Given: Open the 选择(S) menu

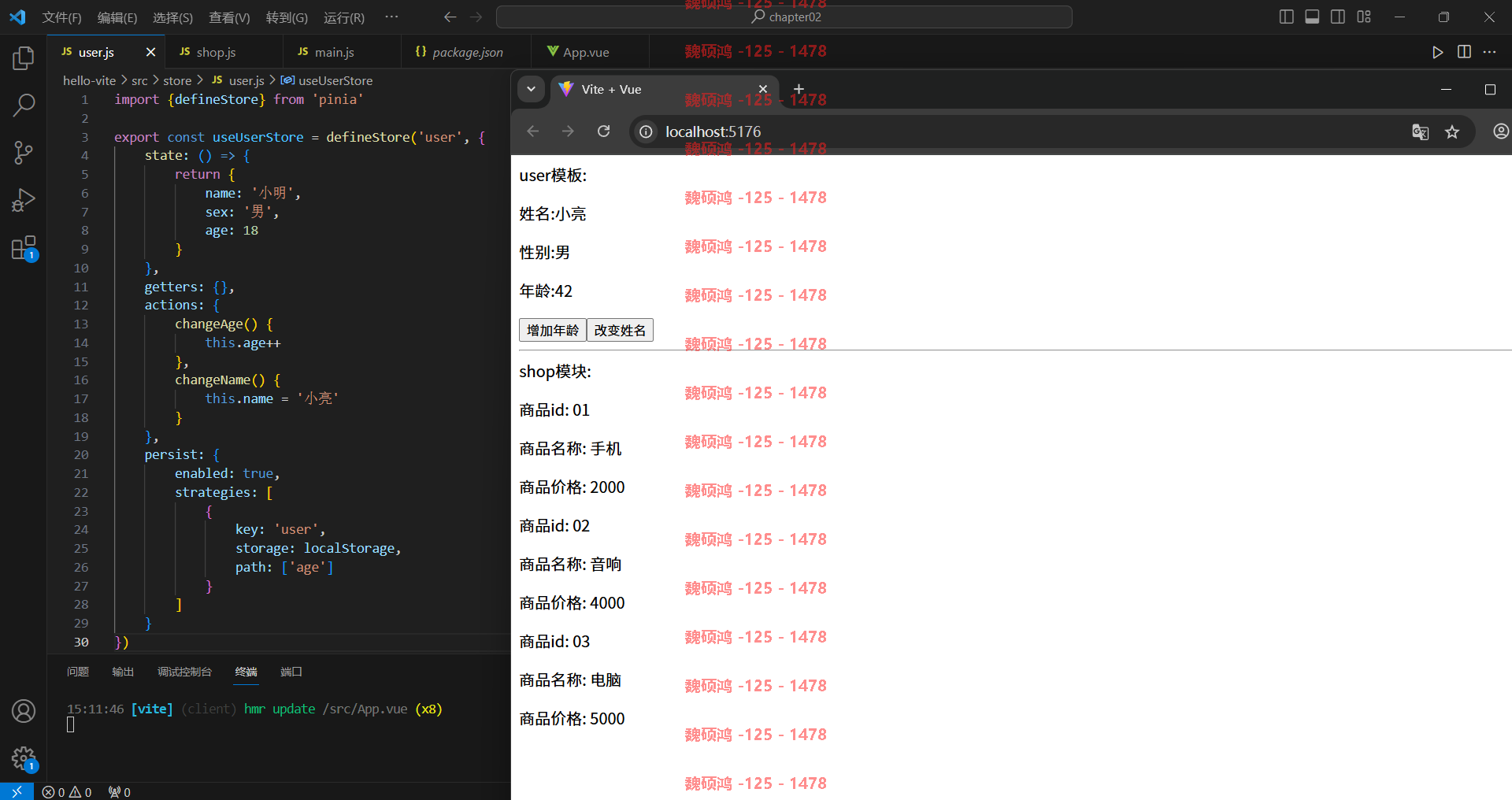Looking at the screenshot, I should tap(172, 17).
